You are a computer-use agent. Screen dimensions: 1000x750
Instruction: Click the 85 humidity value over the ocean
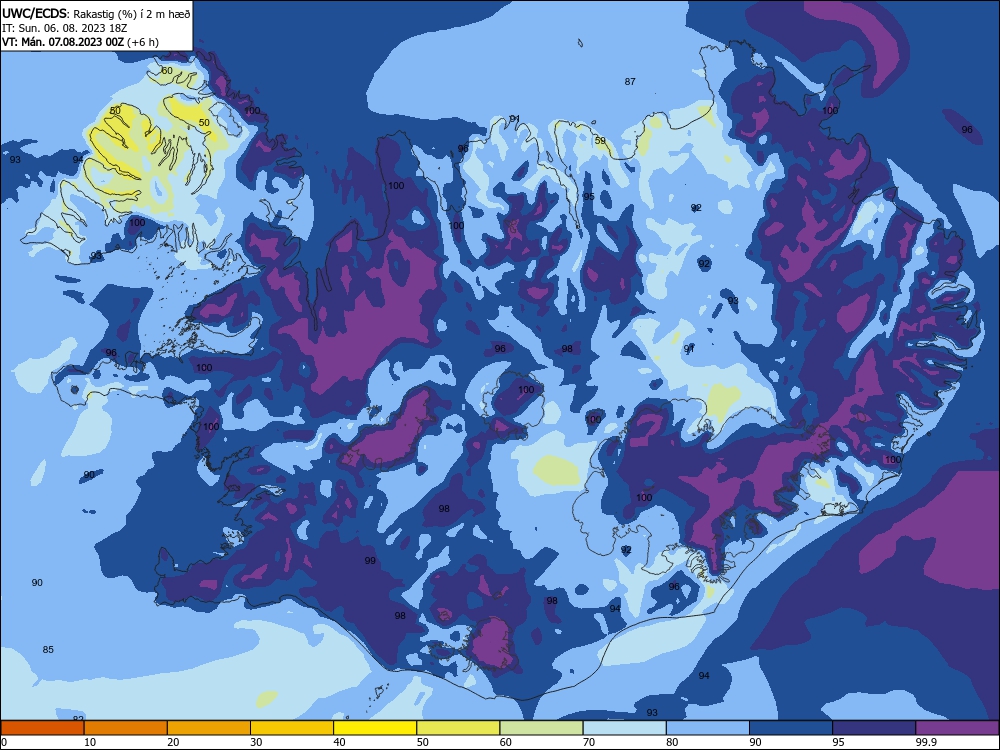point(48,649)
